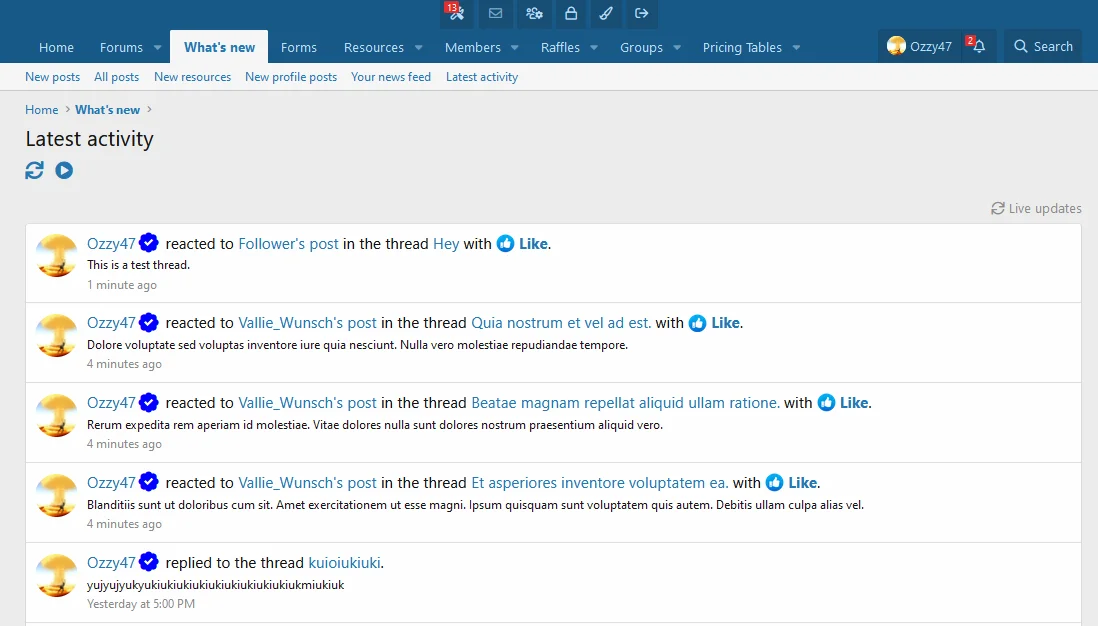Image resolution: width=1098 pixels, height=626 pixels.
Task: Open the notifications bell icon
Action: click(x=978, y=46)
